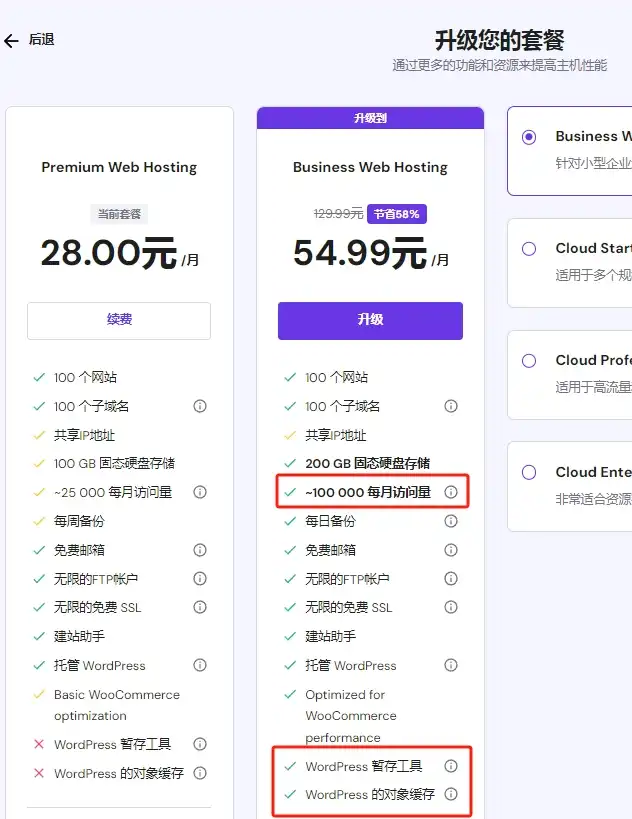This screenshot has width=632, height=819.
Task: Open info icon for Business 100 个子域名
Action: click(x=451, y=406)
